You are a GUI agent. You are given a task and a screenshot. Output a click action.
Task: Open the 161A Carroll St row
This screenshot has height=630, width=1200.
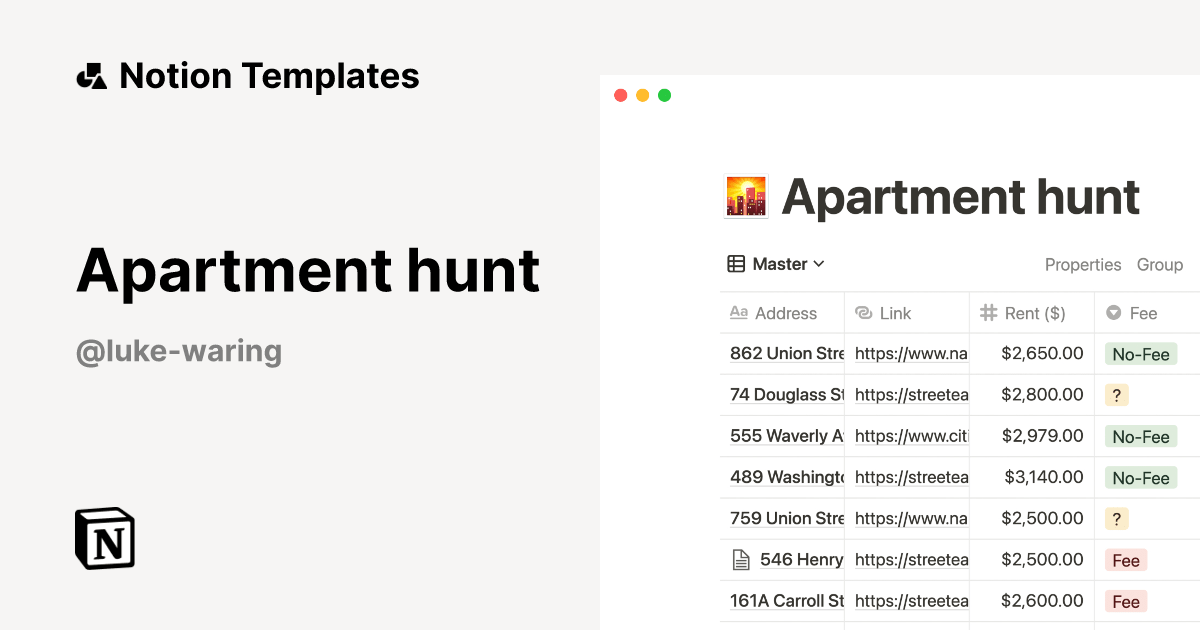coord(787,601)
